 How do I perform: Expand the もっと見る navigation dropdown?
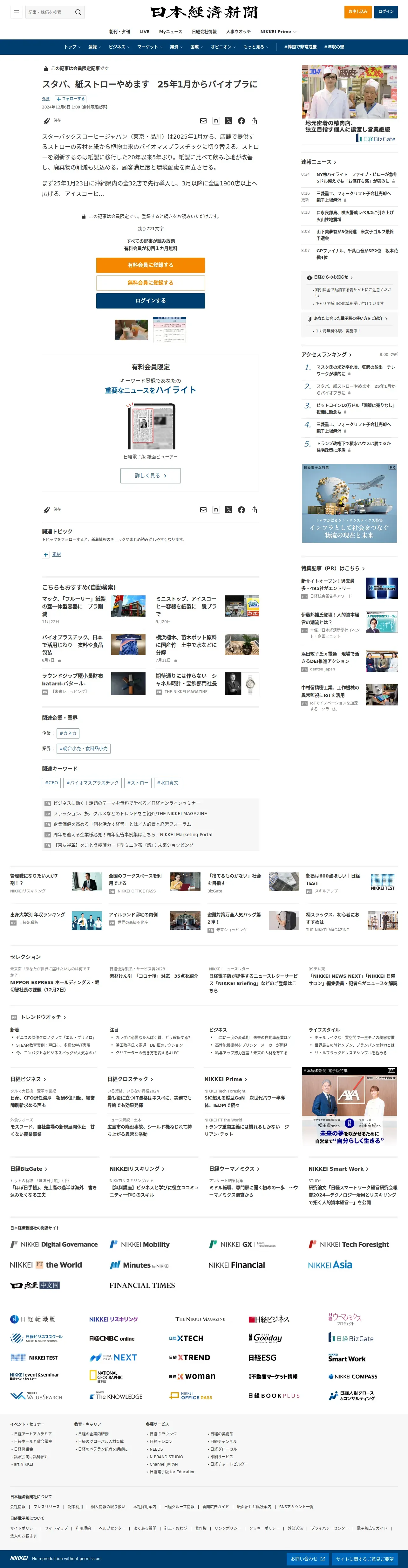(256, 47)
